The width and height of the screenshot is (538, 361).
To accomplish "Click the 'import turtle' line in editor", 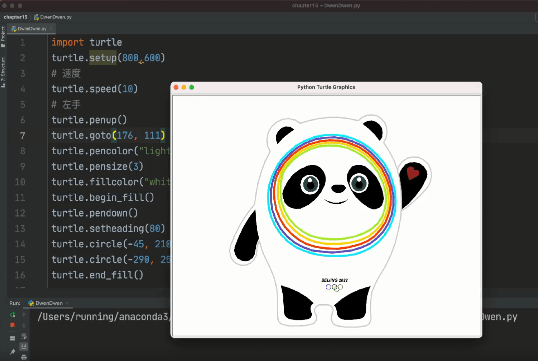I will (87, 43).
